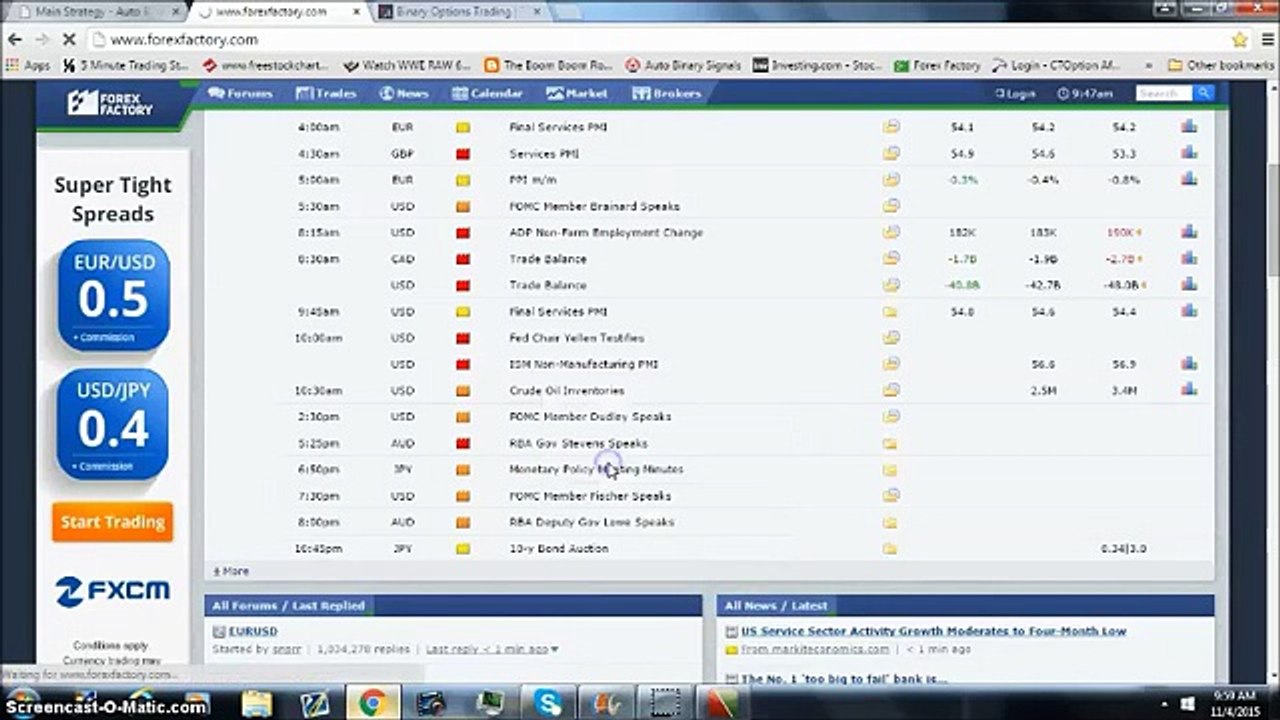Click the Forex Factory logo
This screenshot has height=720, width=1280.
110,102
